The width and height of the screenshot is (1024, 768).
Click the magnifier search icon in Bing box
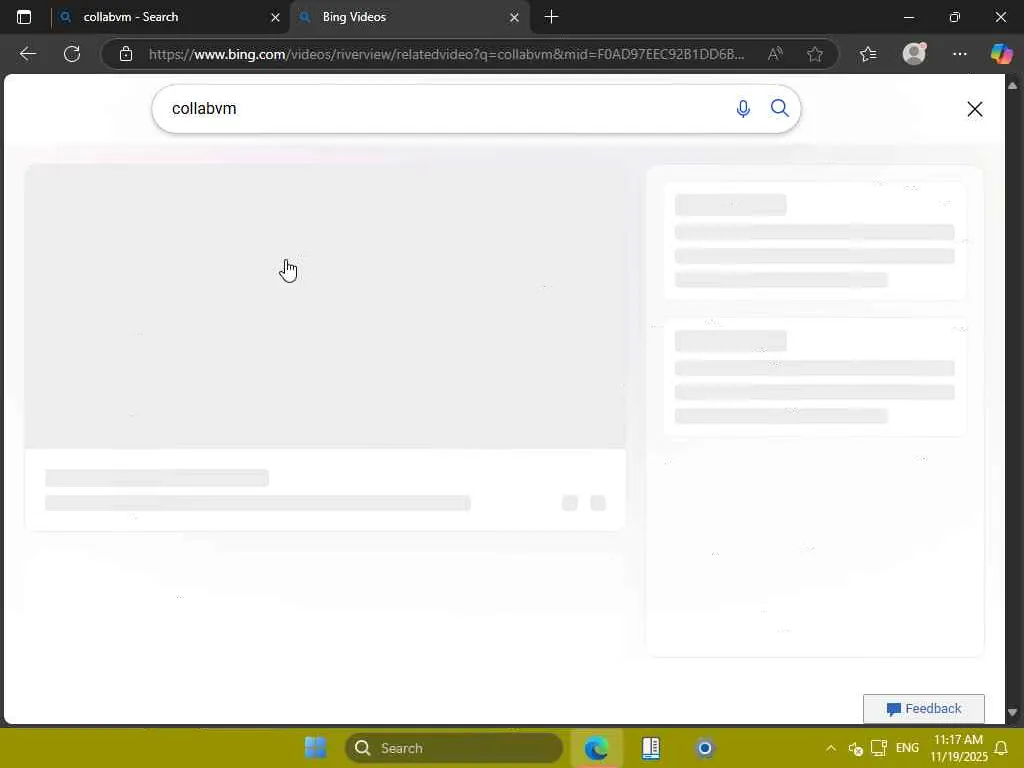(779, 108)
